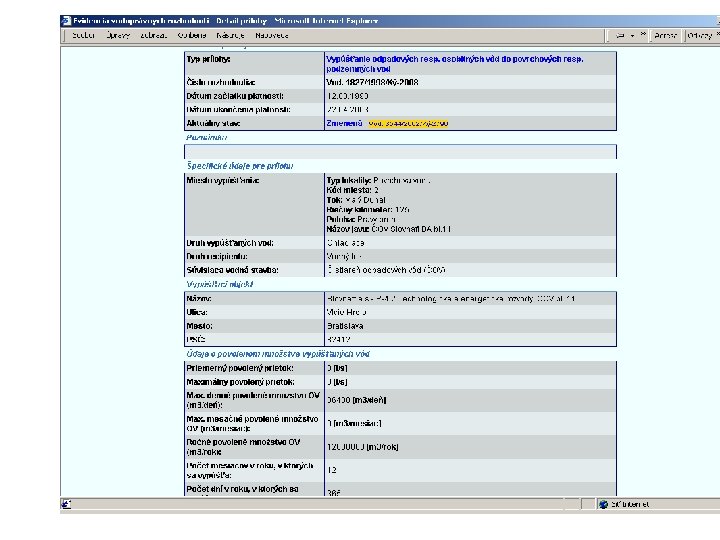This screenshot has width=720, height=540.
Task: Select the Ročné povolené množstvo OV label
Action: [x=243, y=447]
